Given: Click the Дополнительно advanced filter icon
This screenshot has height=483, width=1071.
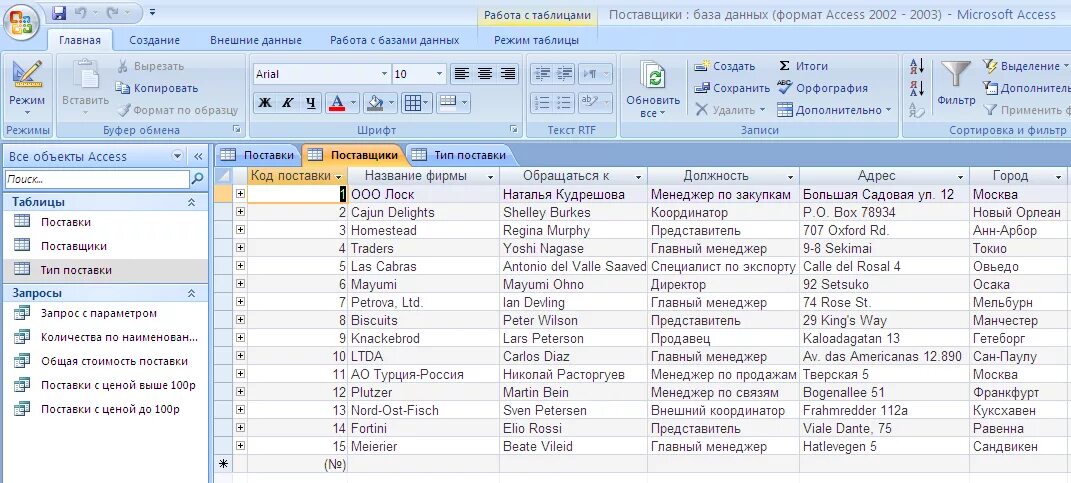Looking at the screenshot, I should (990, 88).
